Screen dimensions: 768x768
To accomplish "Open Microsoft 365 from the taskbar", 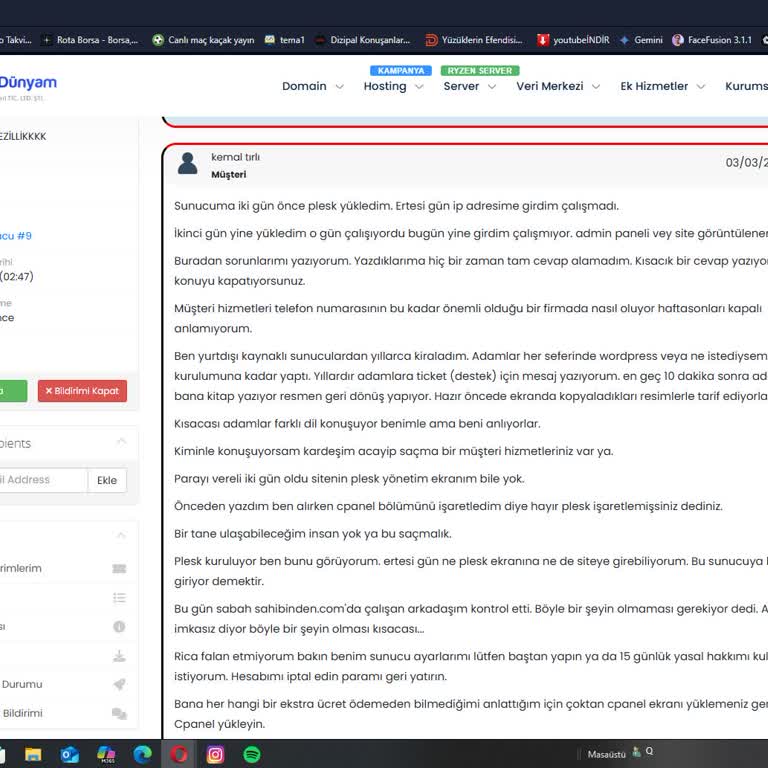I will [x=106, y=754].
